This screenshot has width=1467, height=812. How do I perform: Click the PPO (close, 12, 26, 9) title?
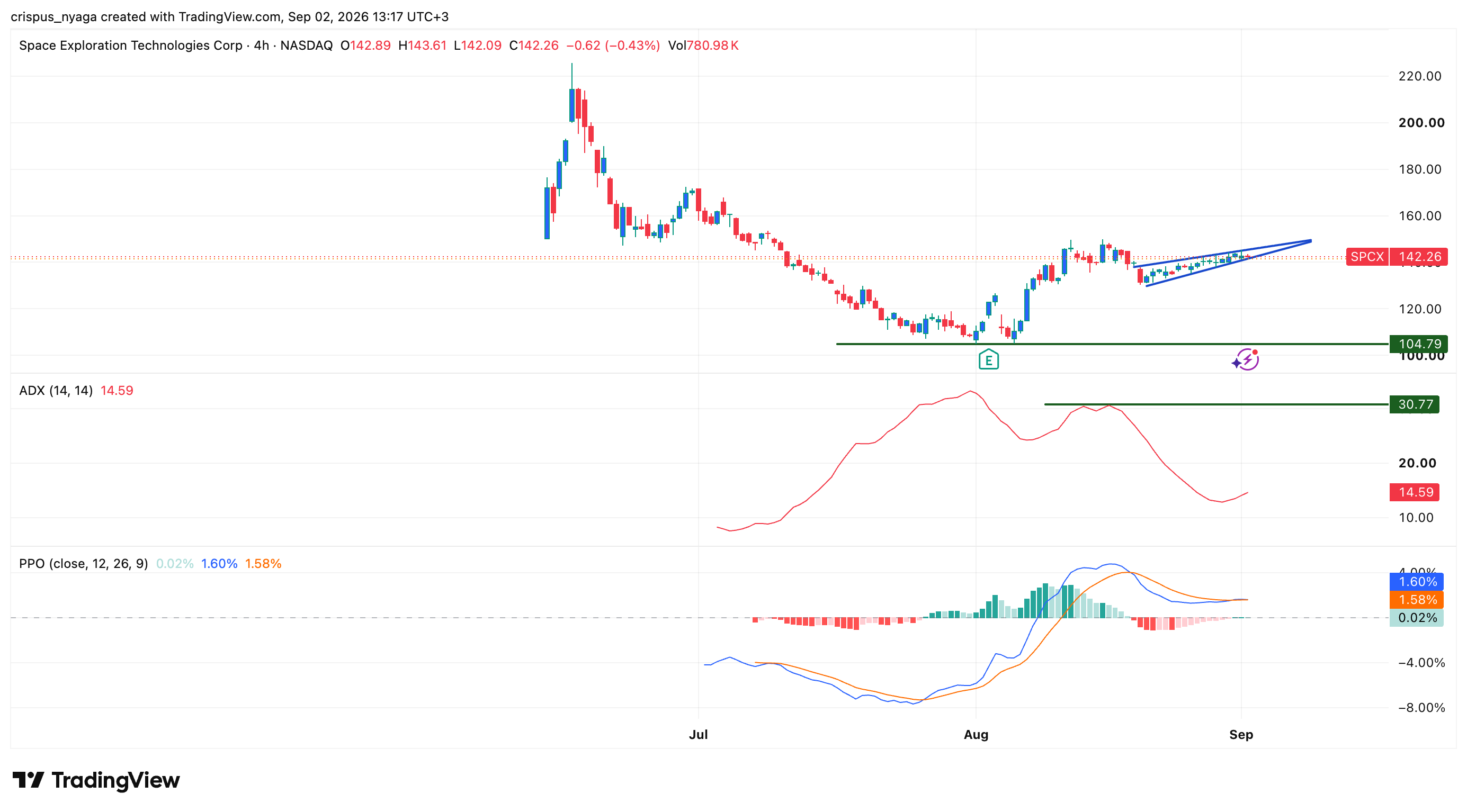pyautogui.click(x=83, y=563)
